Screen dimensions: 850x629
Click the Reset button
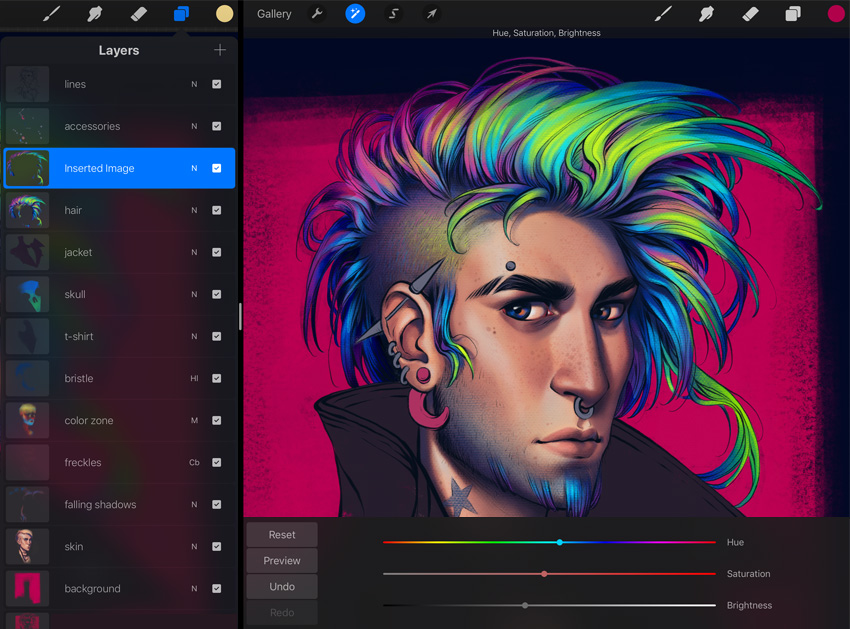[x=282, y=535]
